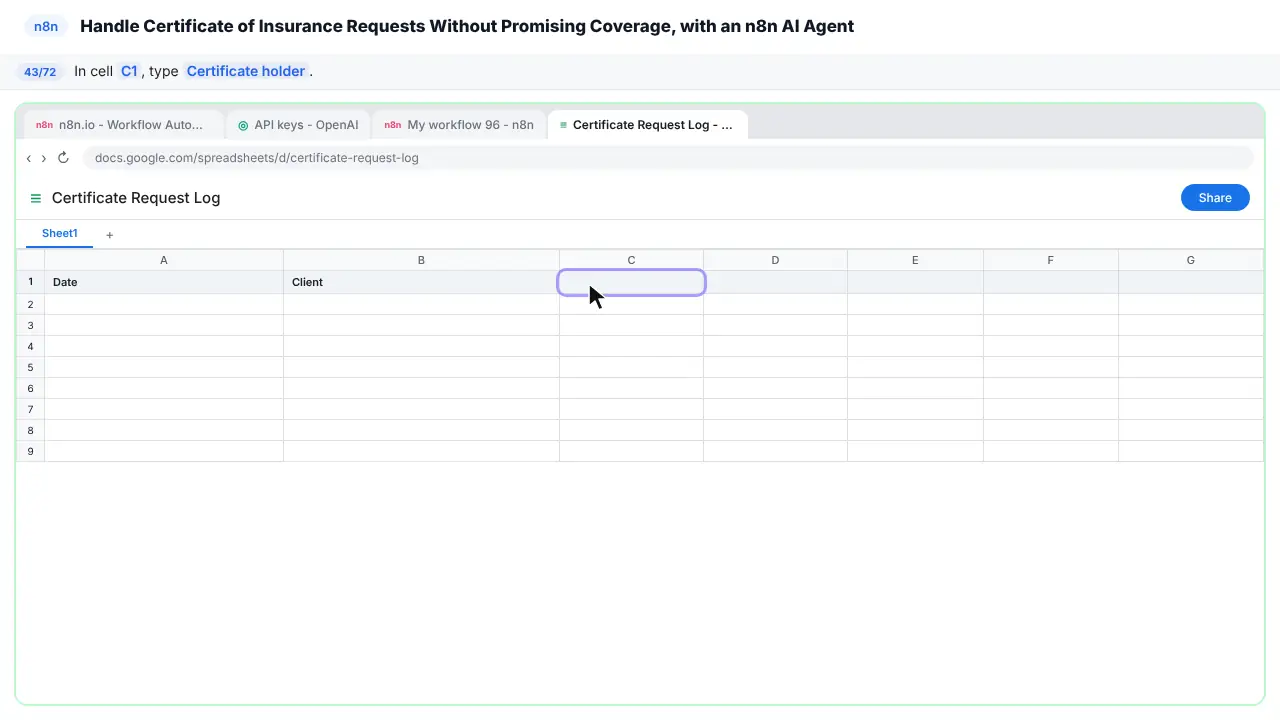This screenshot has width=1280, height=720.
Task: Click the Share button
Action: tap(1215, 198)
